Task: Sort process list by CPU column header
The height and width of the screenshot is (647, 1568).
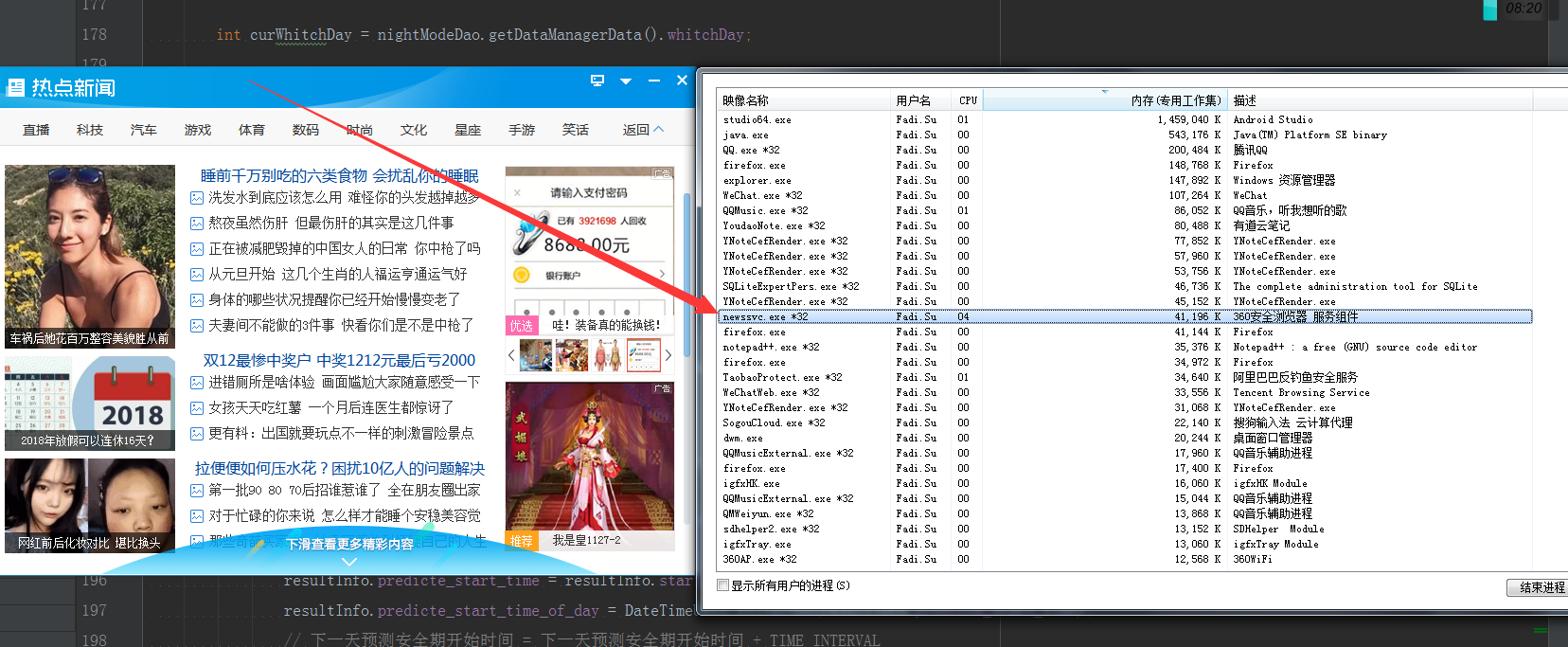Action: 967,99
